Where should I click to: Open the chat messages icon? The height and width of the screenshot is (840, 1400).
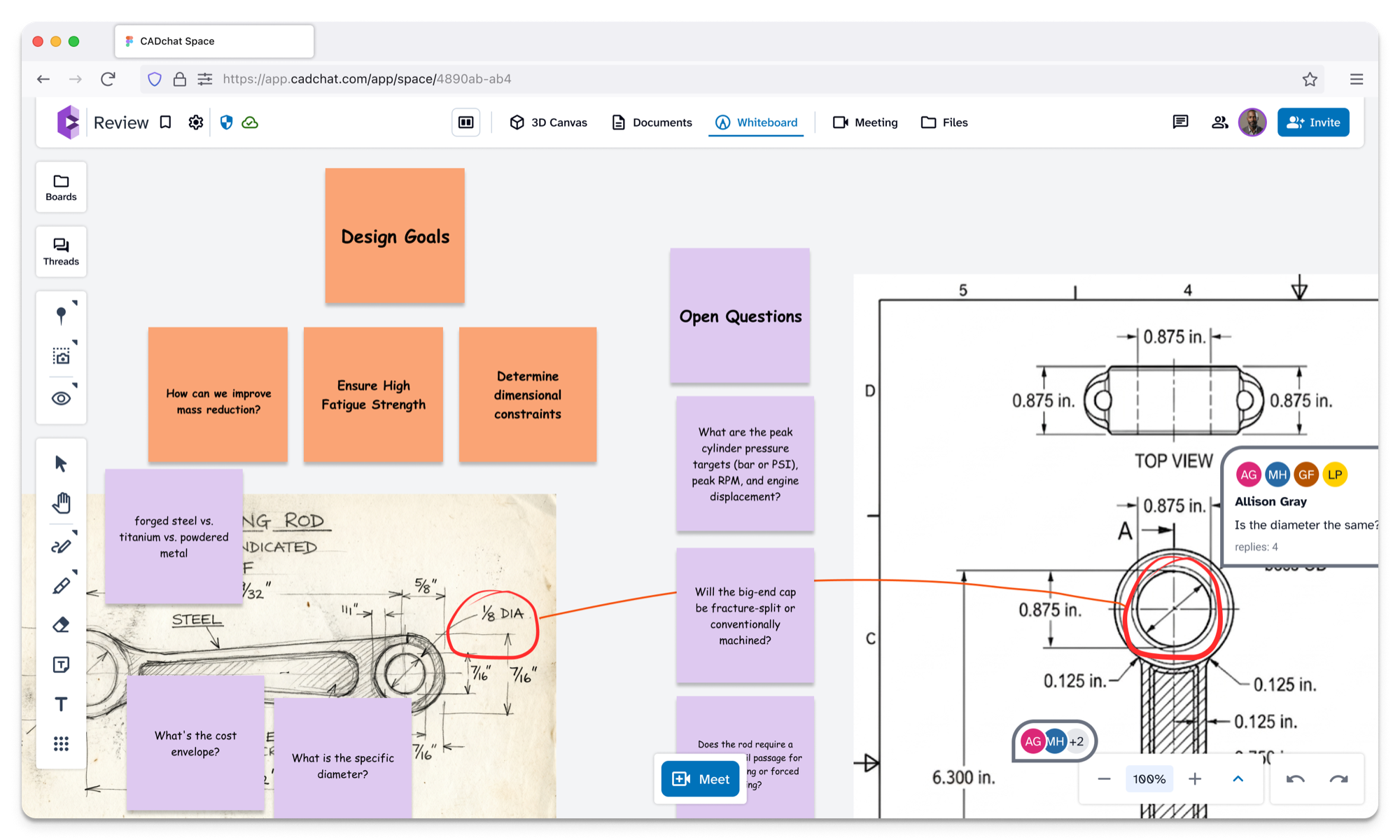1180,122
